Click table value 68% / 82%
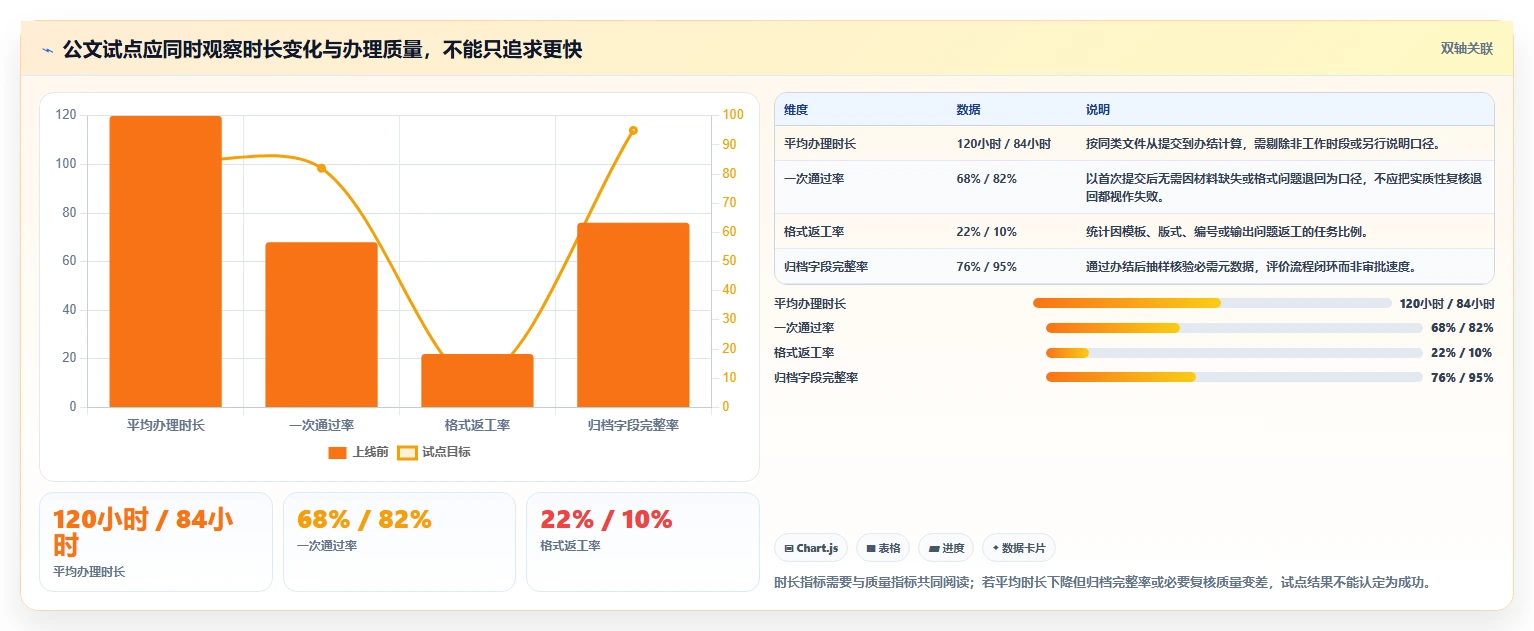 pyautogui.click(x=986, y=178)
